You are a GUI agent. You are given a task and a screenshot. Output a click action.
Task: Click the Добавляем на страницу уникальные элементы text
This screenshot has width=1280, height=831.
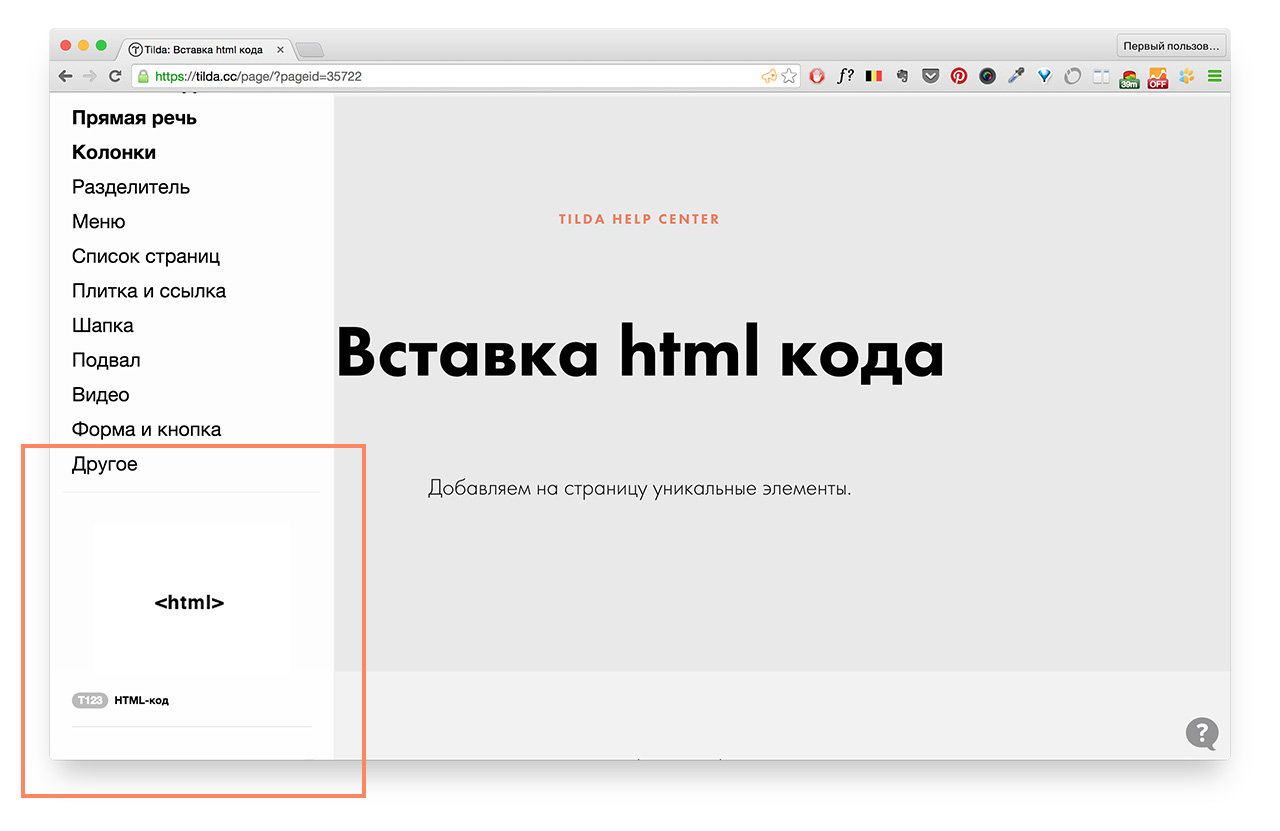[x=639, y=489]
